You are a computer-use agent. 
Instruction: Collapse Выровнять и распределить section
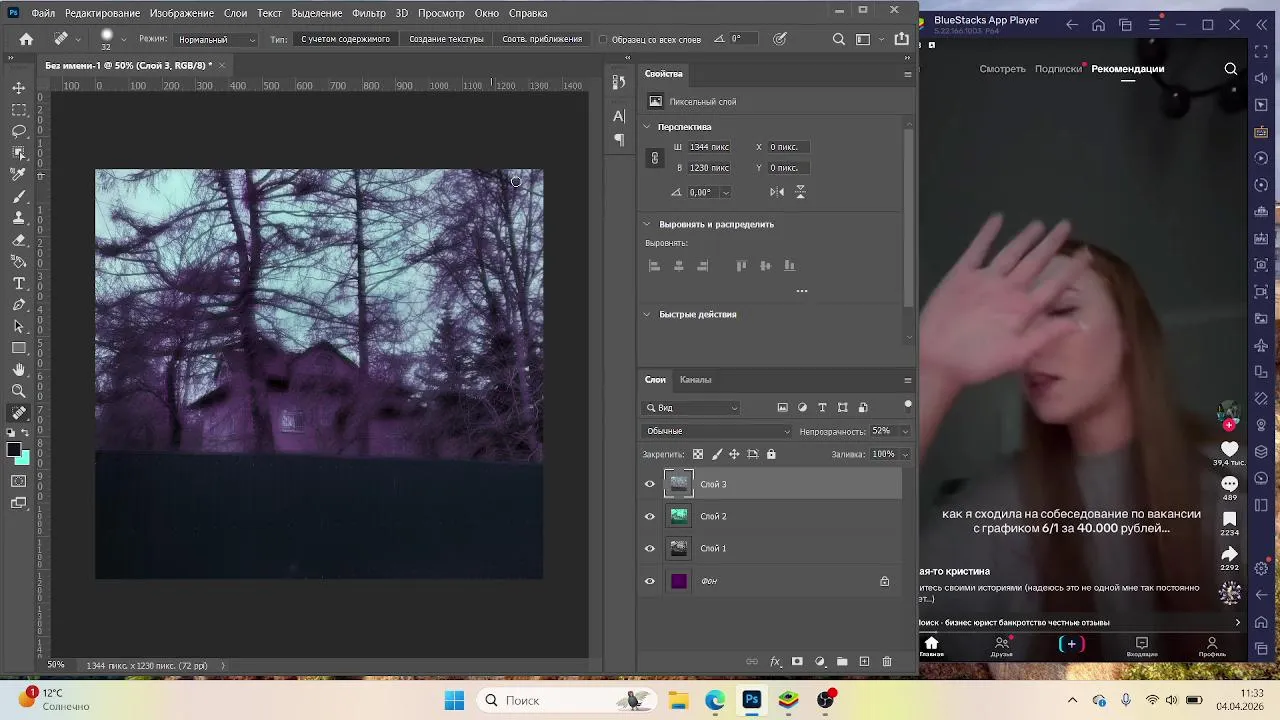point(647,224)
